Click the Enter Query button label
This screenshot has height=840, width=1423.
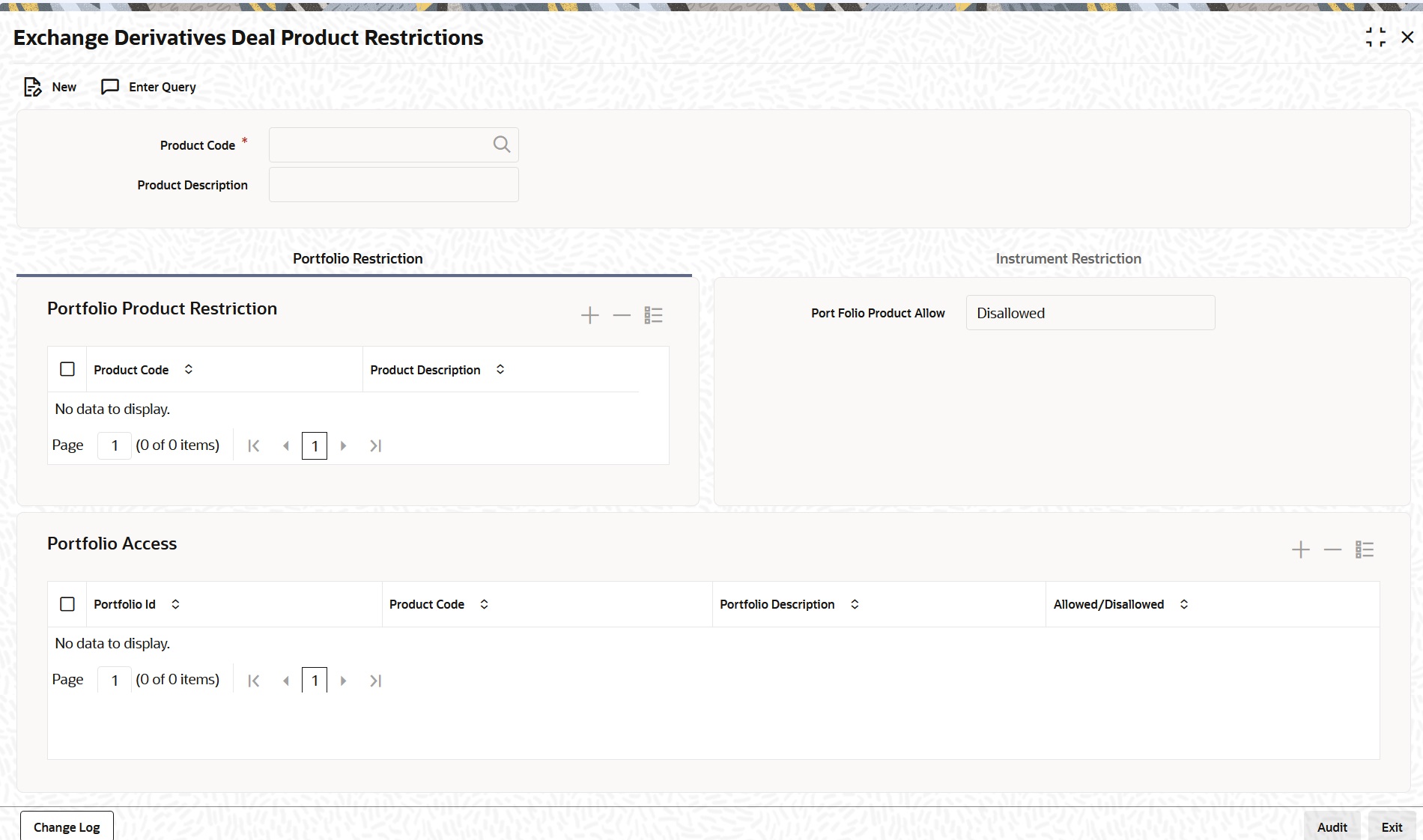(x=163, y=87)
